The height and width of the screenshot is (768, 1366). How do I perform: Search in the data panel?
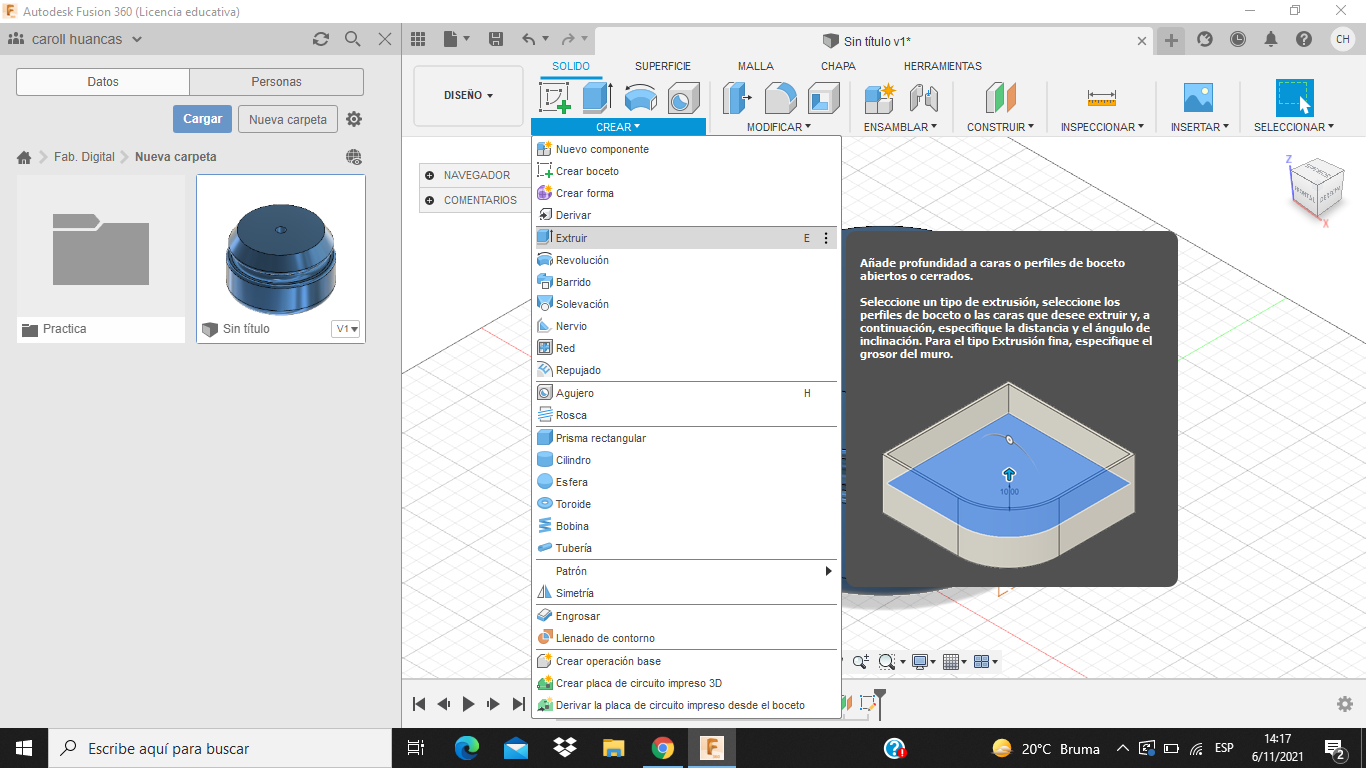pos(352,39)
